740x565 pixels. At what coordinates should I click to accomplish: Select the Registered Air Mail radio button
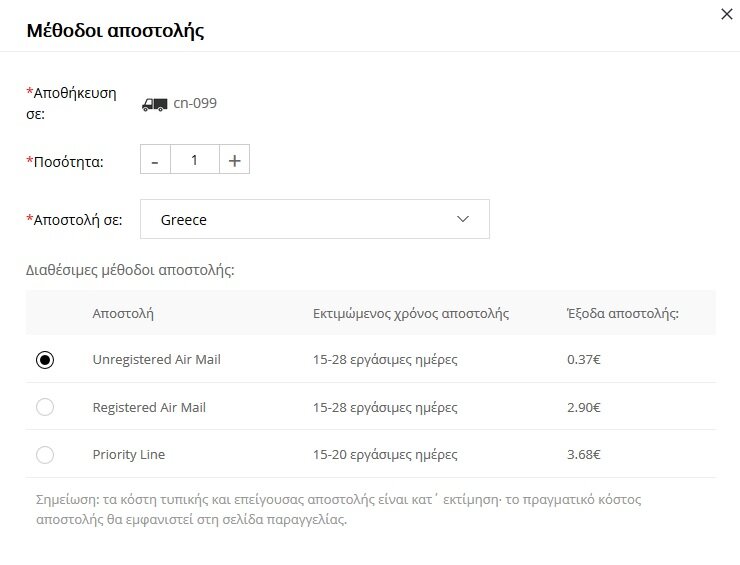point(45,407)
